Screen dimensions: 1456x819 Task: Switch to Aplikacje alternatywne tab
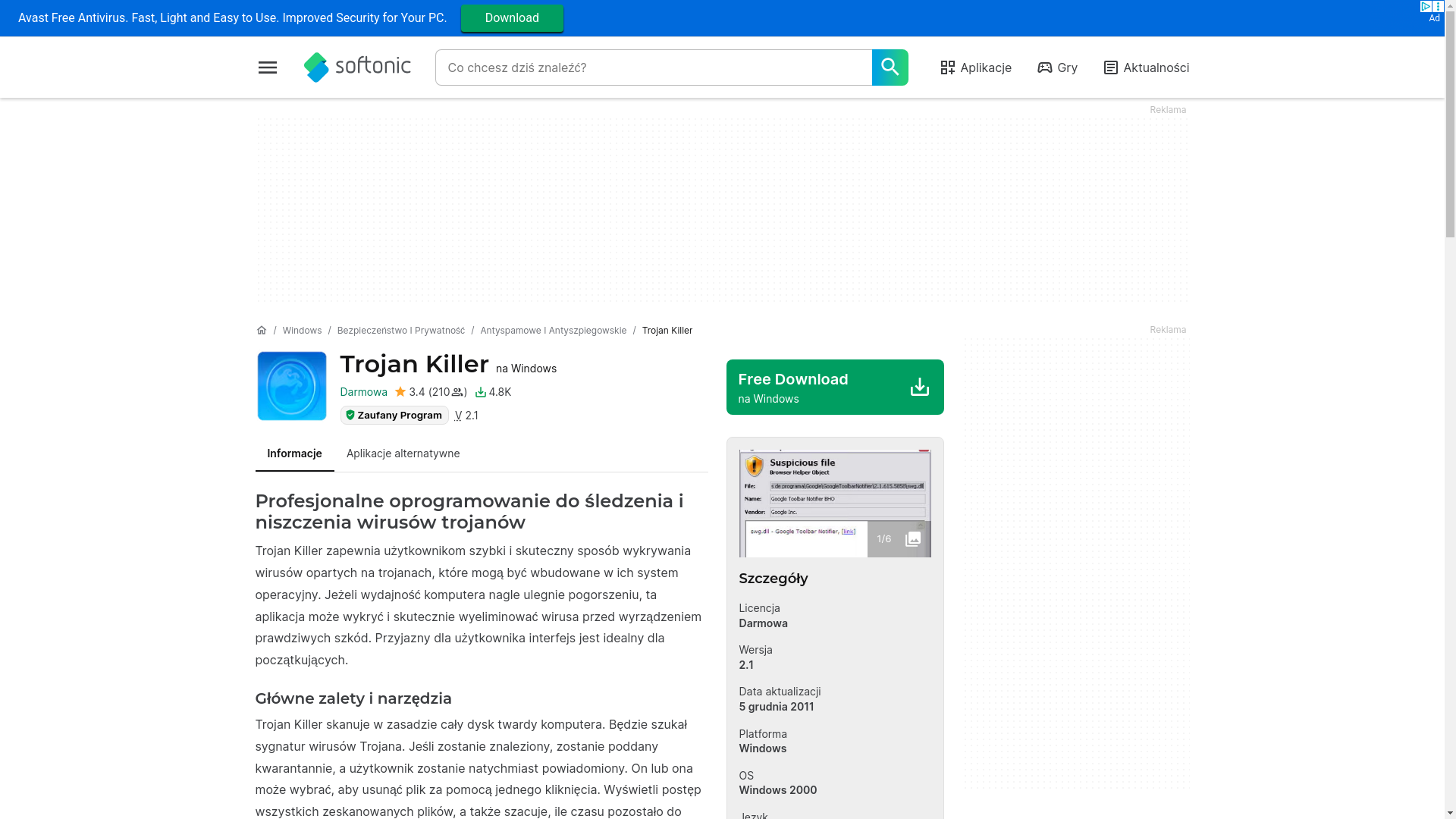pyautogui.click(x=403, y=453)
